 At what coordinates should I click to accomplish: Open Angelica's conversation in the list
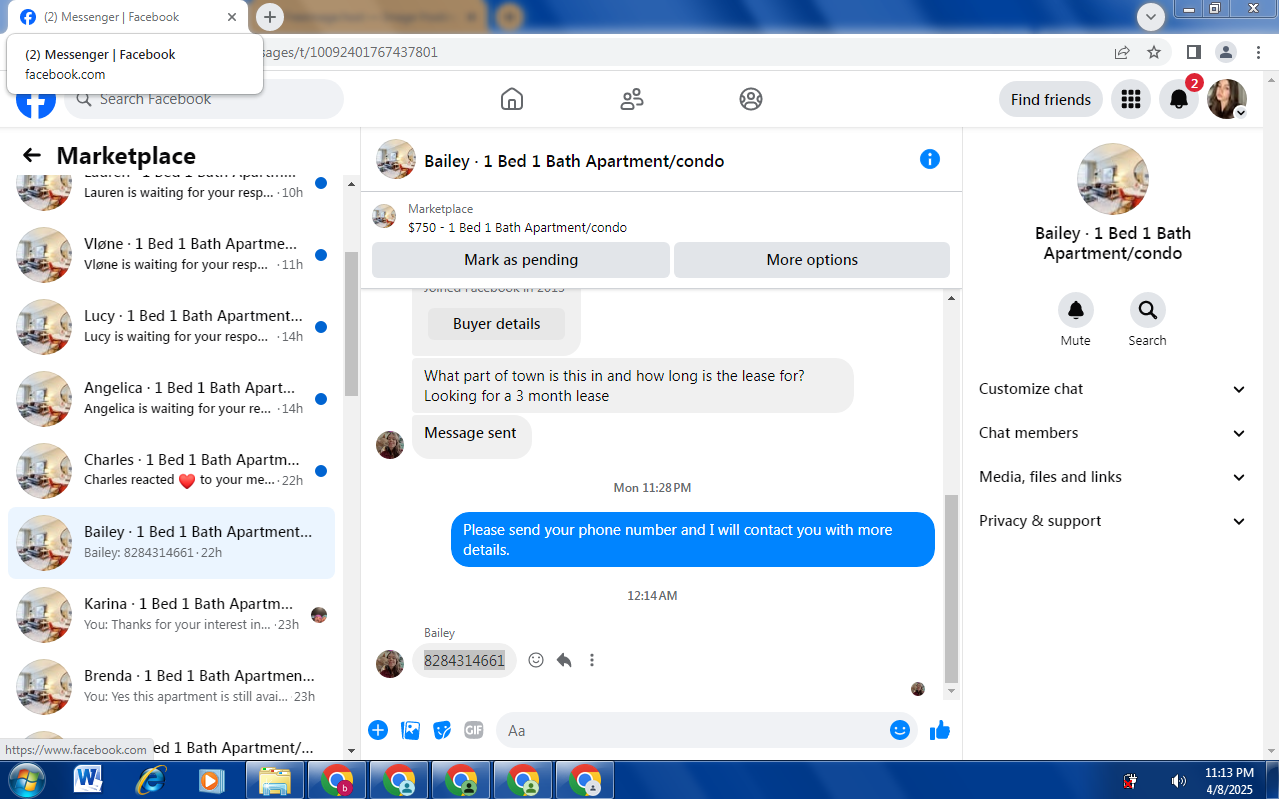[171, 399]
